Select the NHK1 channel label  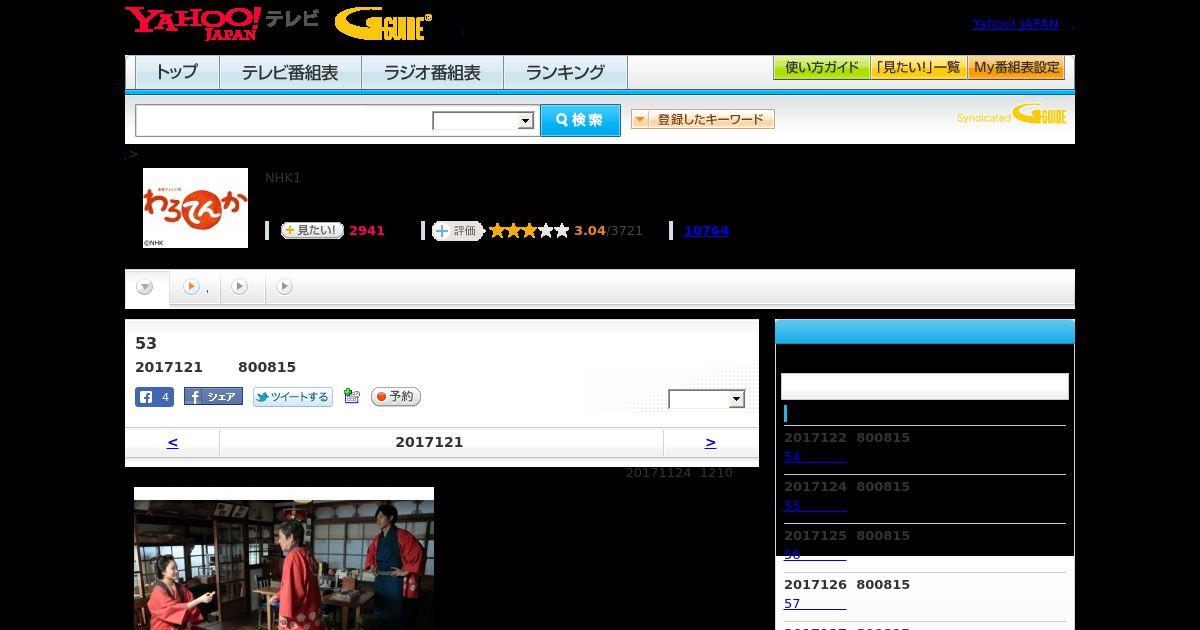283,178
